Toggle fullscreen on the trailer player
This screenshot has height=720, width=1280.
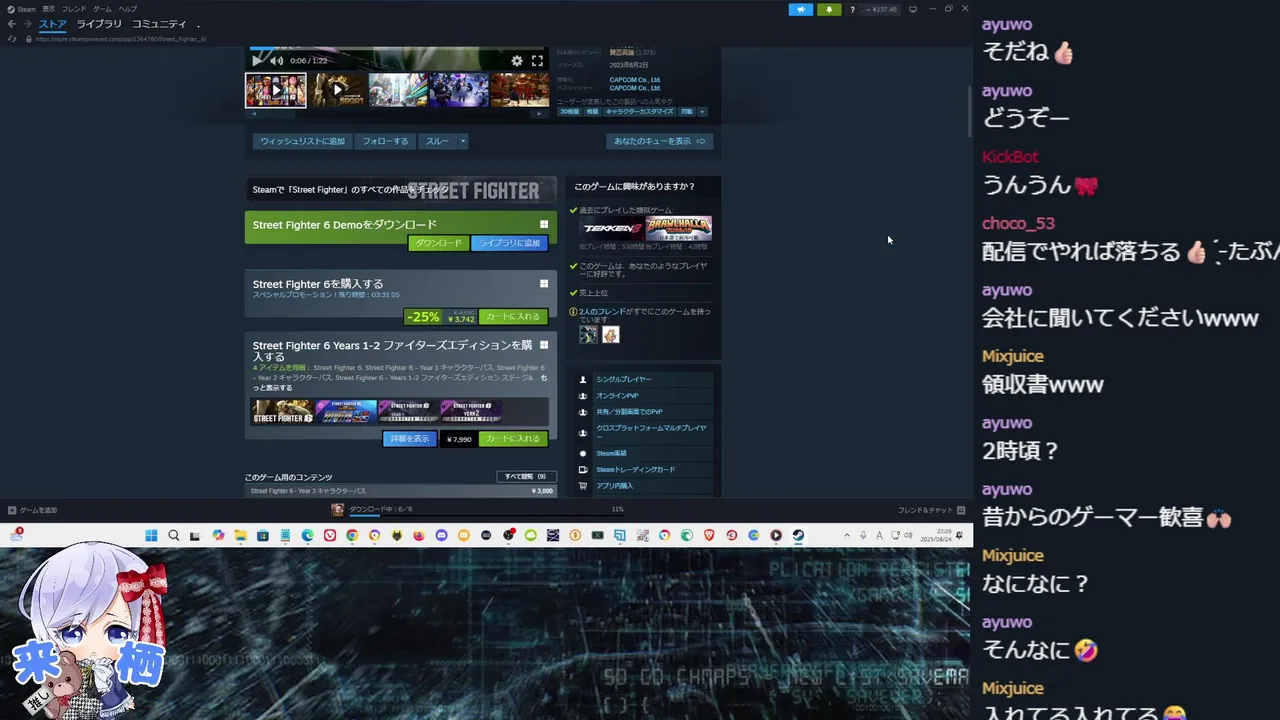537,61
